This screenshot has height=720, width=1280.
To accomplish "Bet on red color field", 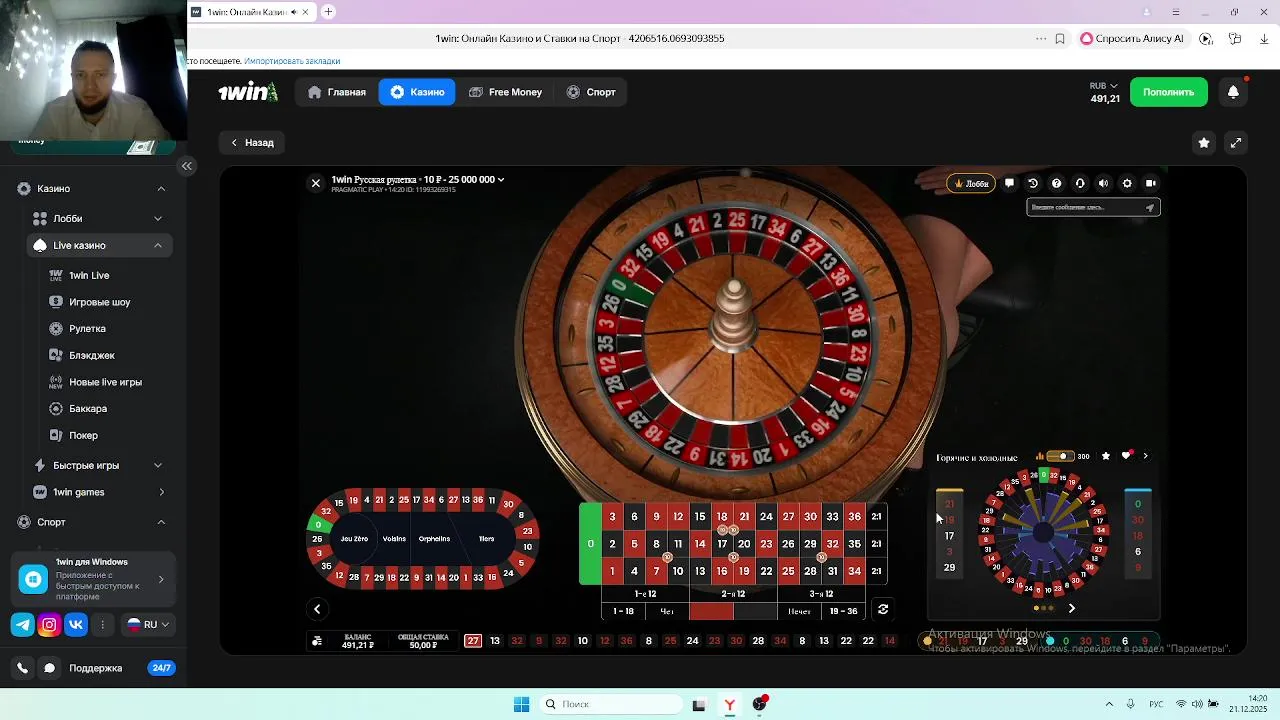I will [x=711, y=611].
